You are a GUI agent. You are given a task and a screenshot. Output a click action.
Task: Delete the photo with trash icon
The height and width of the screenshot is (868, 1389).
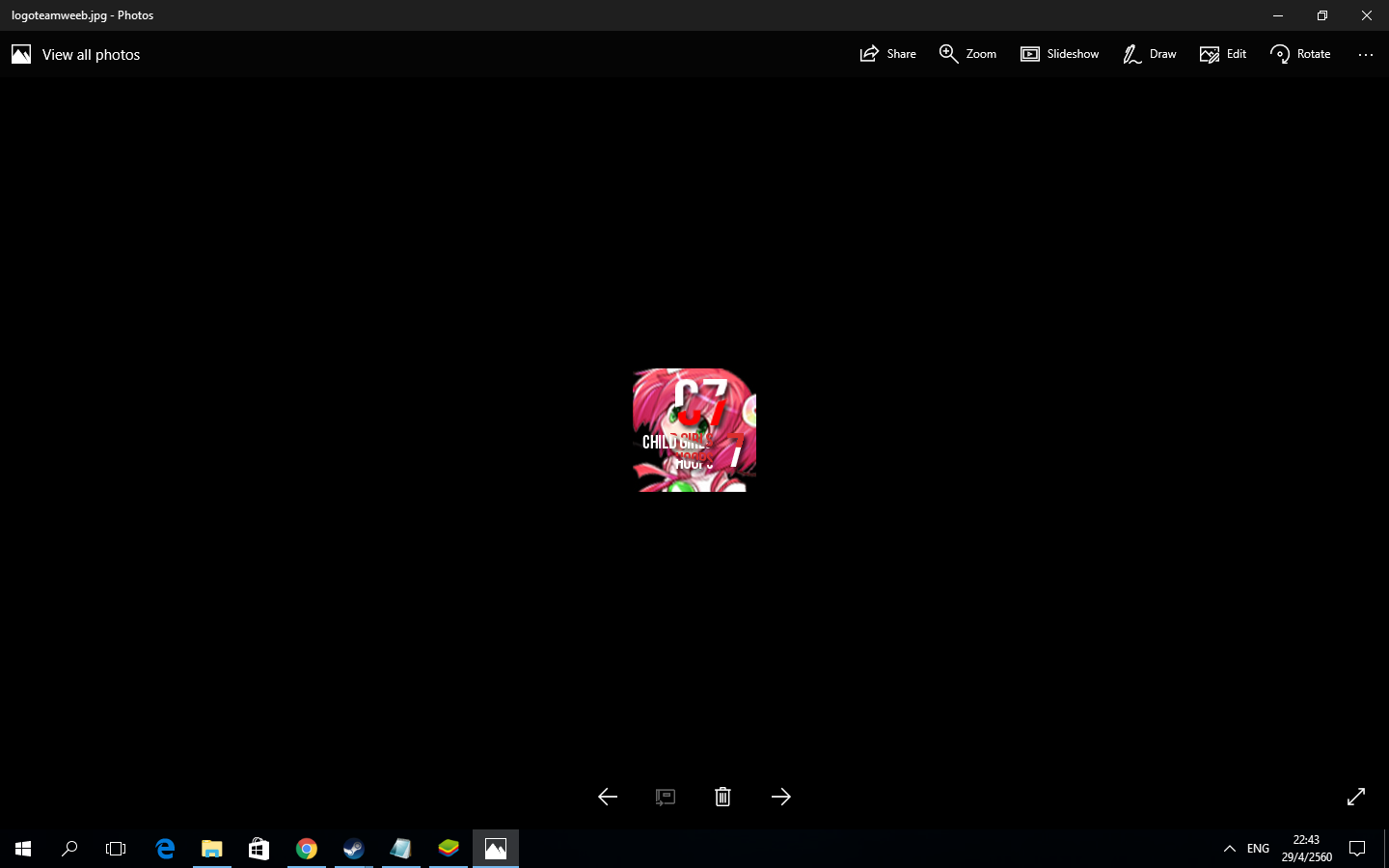tap(722, 797)
